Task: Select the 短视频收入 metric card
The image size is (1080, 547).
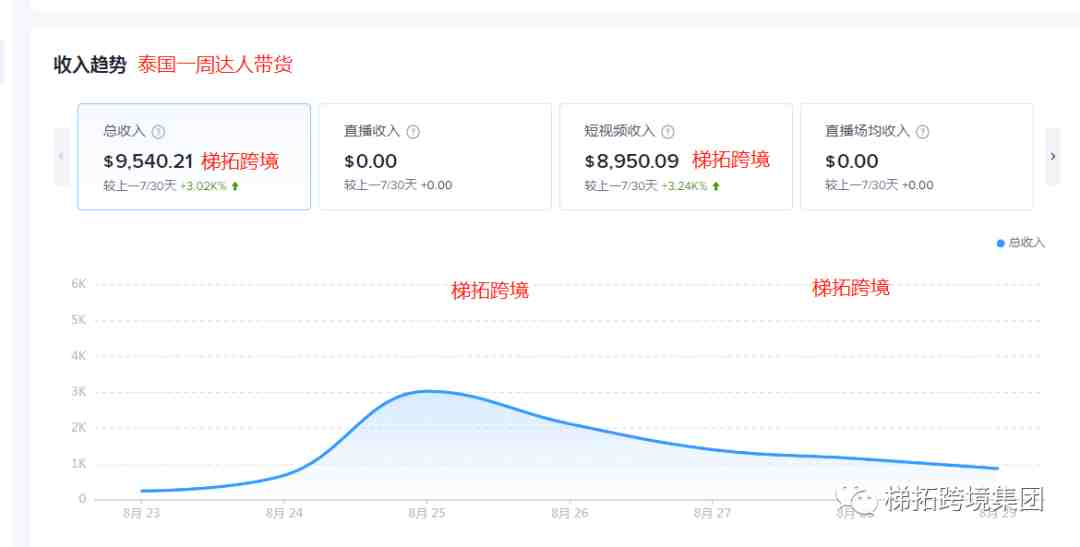Action: click(x=675, y=157)
